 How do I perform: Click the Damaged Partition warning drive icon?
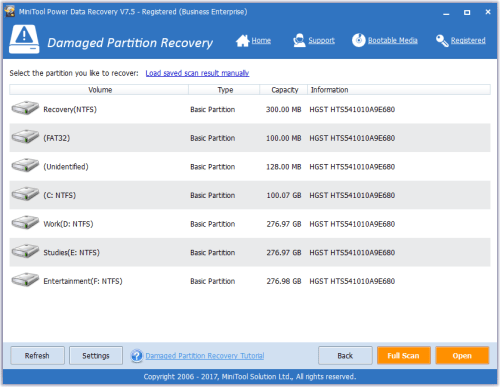tap(24, 39)
